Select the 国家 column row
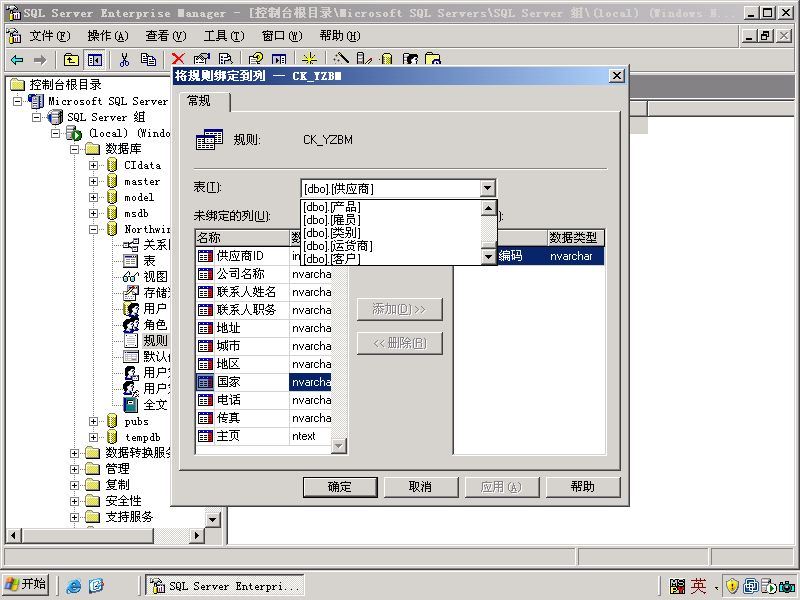The image size is (800, 600). click(x=264, y=382)
